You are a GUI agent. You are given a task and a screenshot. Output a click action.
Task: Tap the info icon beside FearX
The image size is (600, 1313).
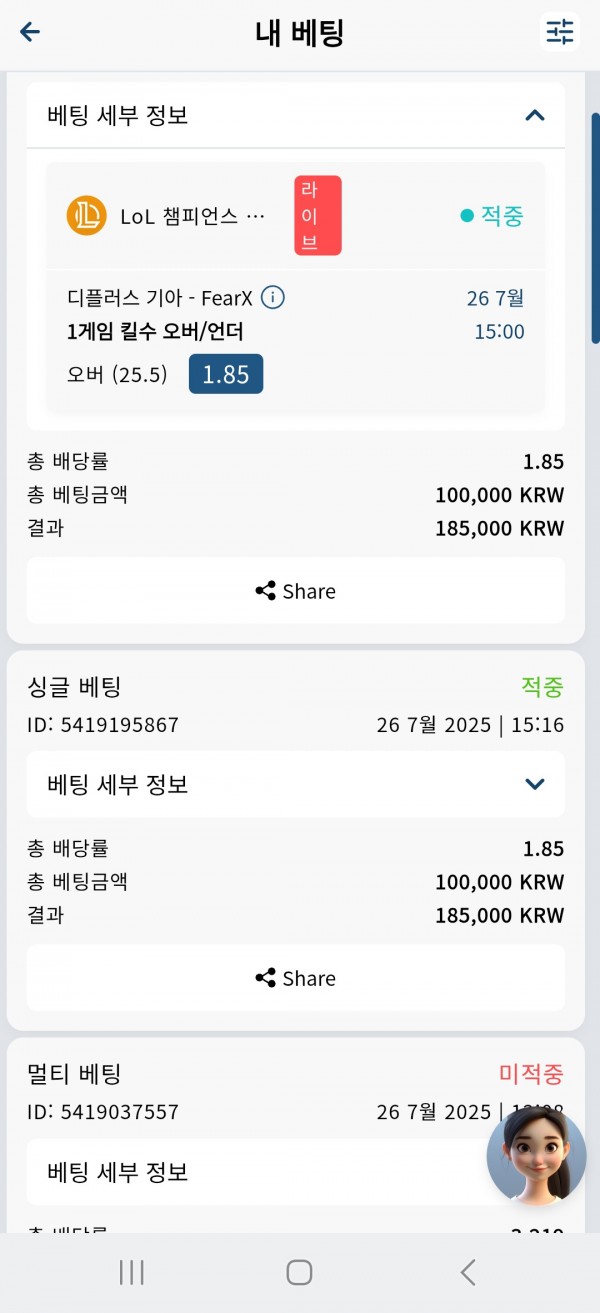273,297
